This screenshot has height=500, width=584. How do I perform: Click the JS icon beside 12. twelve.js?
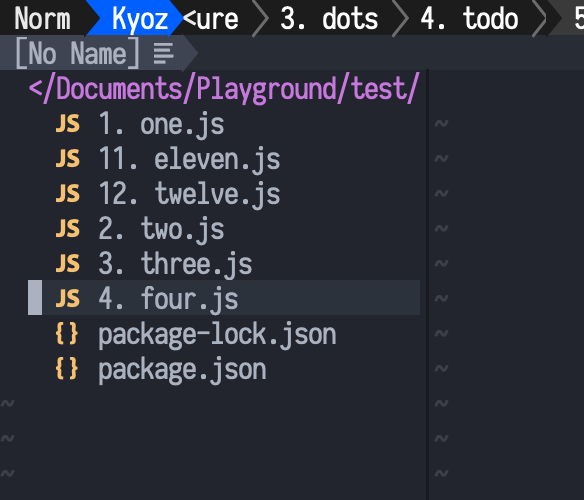(67, 193)
